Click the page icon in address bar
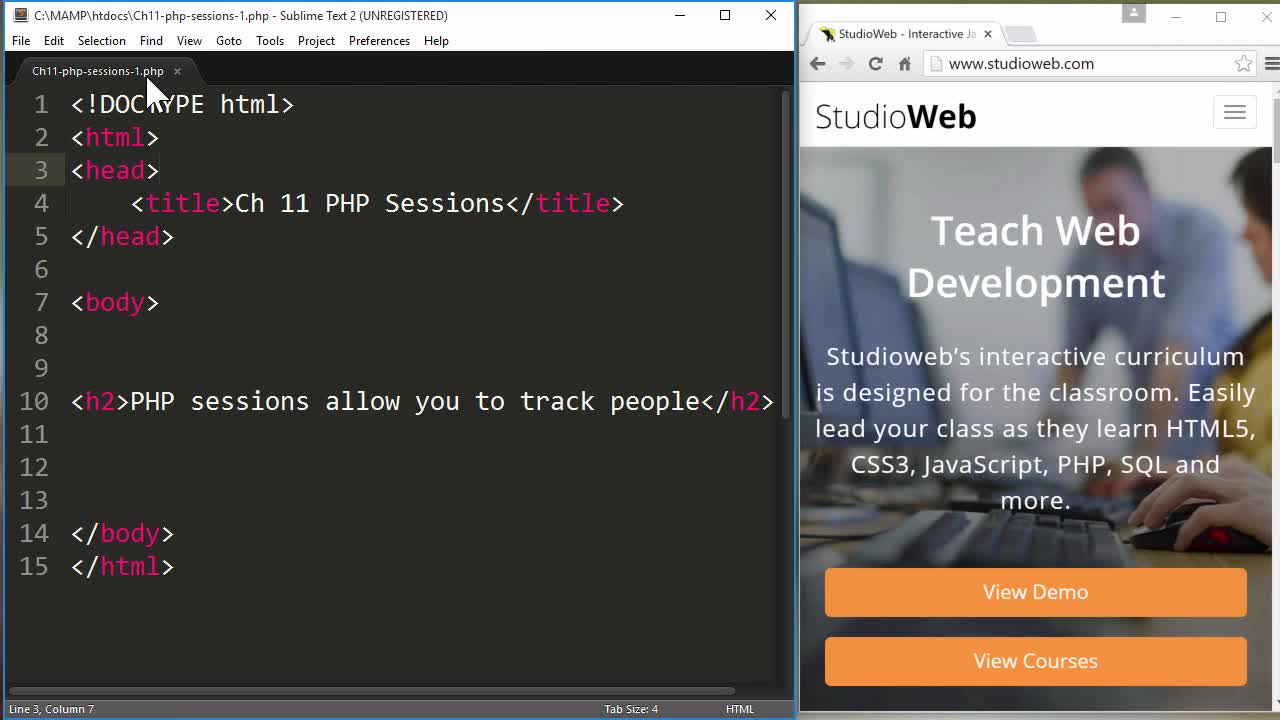Viewport: 1280px width, 720px height. click(x=936, y=64)
